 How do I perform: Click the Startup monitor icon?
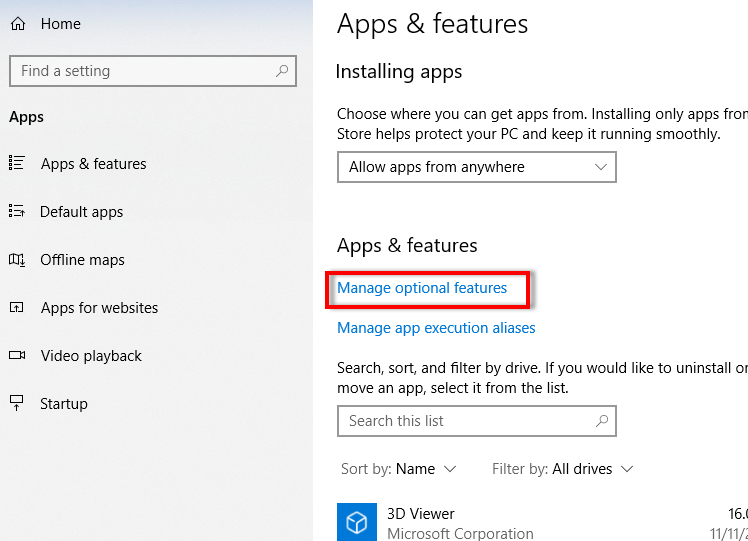17,404
